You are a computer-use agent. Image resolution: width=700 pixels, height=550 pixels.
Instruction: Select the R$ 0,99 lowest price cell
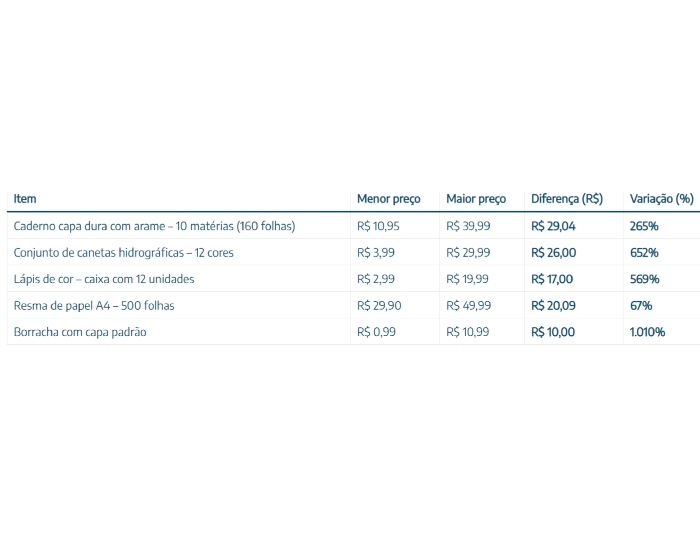[x=376, y=332]
